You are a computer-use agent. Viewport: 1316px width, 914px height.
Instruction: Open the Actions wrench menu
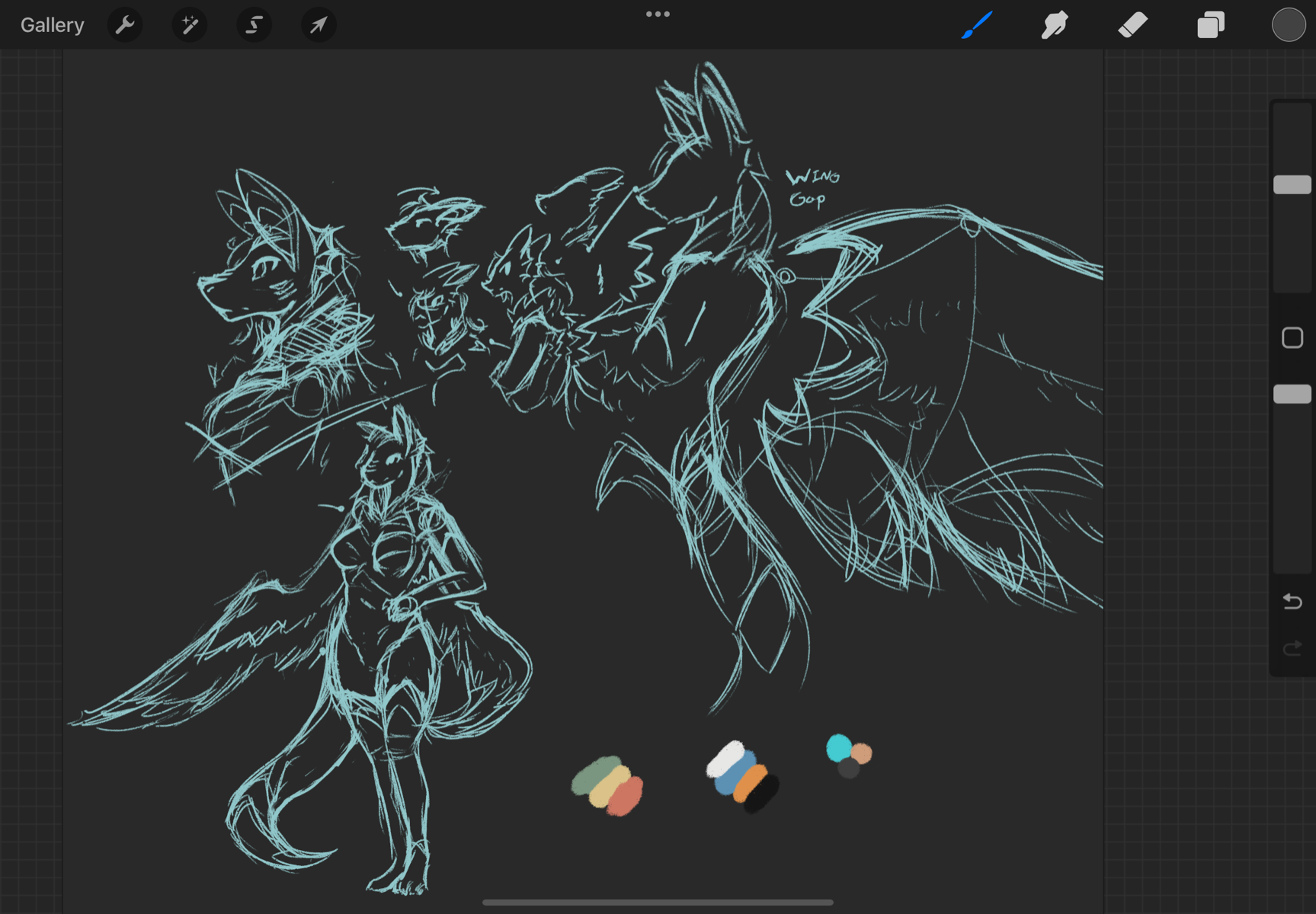coord(125,25)
